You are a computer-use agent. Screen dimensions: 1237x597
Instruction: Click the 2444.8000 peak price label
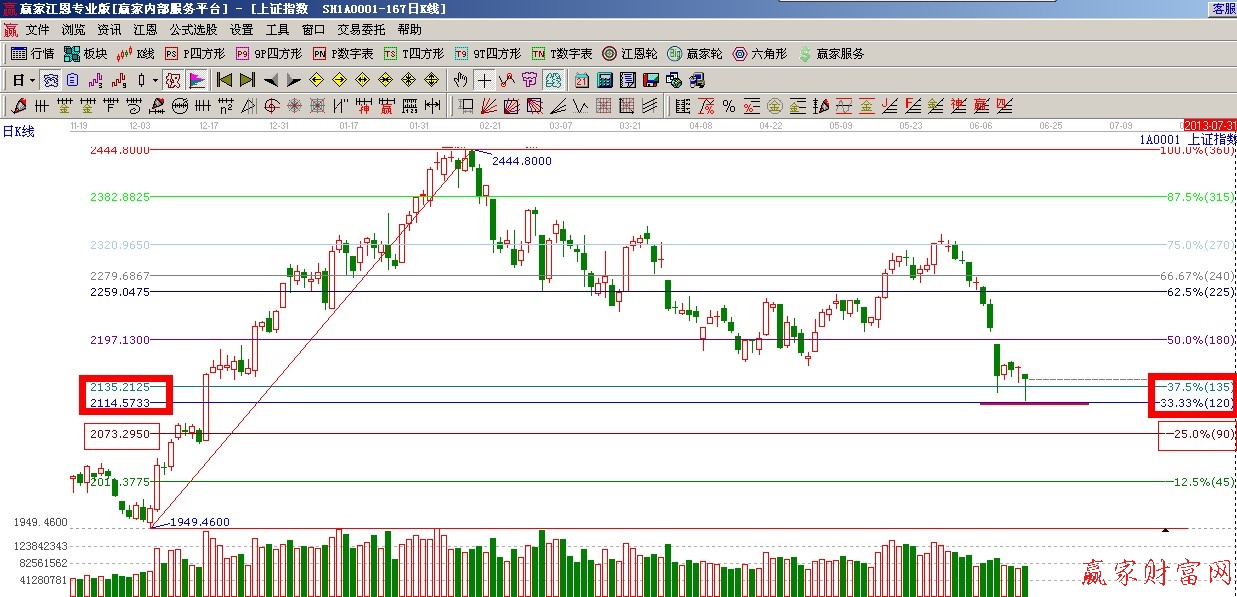click(x=521, y=161)
